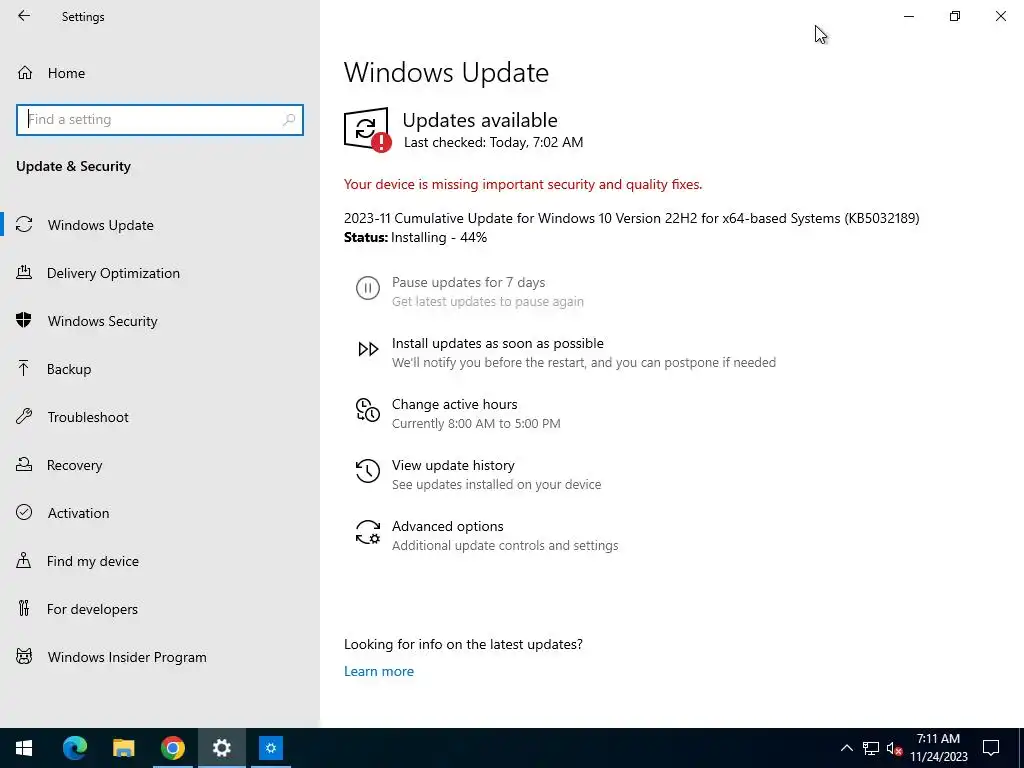Show hidden system tray icons
Image resolution: width=1024 pixels, height=768 pixels.
846,748
